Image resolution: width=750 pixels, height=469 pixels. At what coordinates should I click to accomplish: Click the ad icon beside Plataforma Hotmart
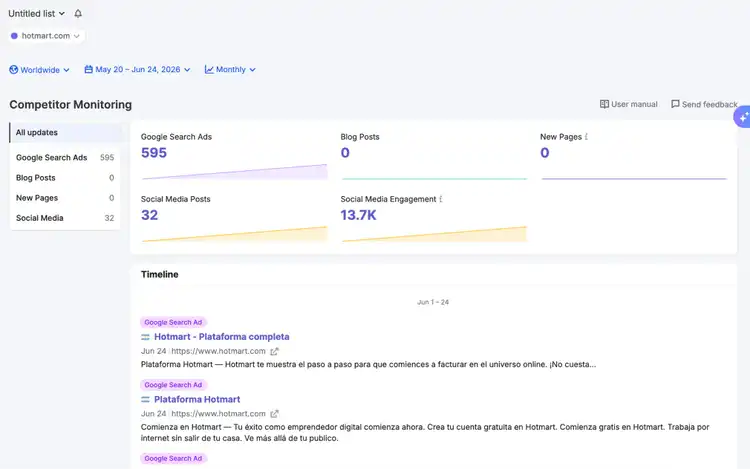click(x=145, y=400)
